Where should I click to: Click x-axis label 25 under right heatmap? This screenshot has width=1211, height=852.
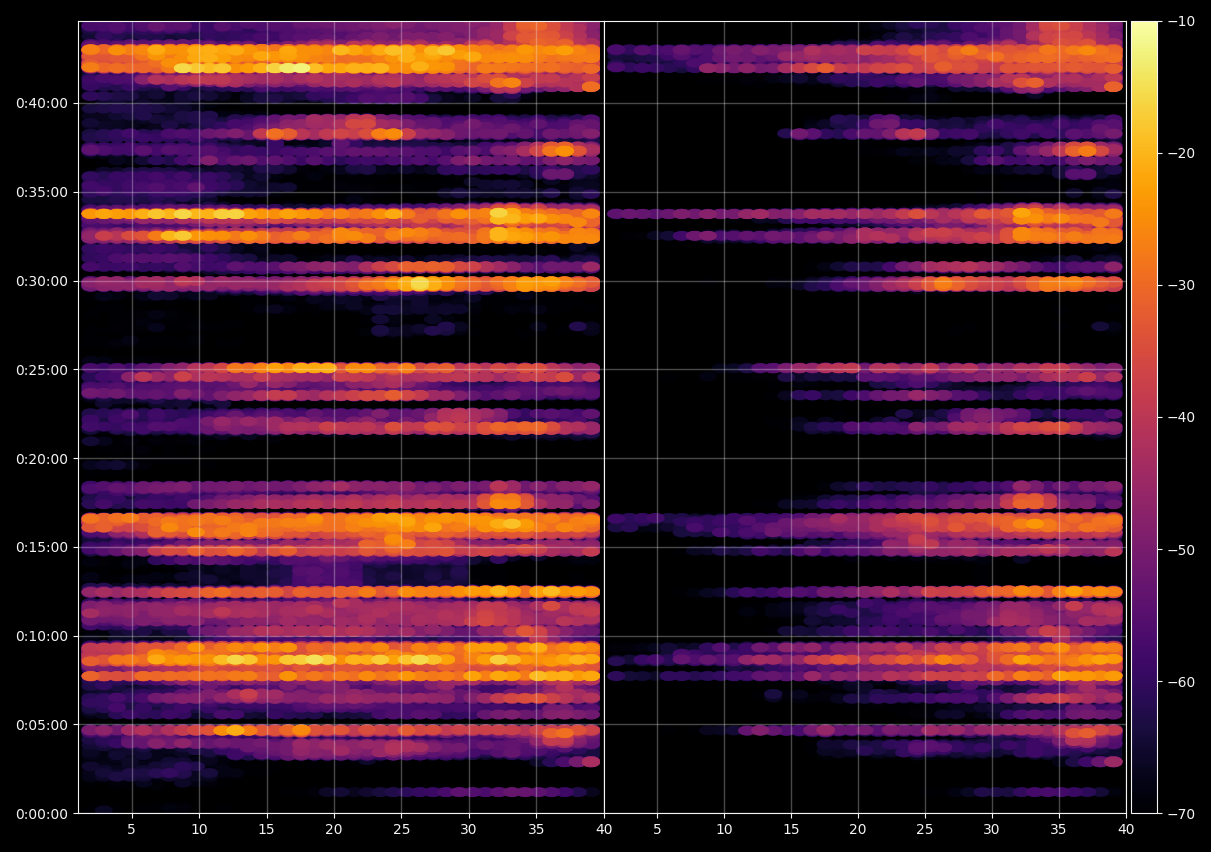coord(925,829)
